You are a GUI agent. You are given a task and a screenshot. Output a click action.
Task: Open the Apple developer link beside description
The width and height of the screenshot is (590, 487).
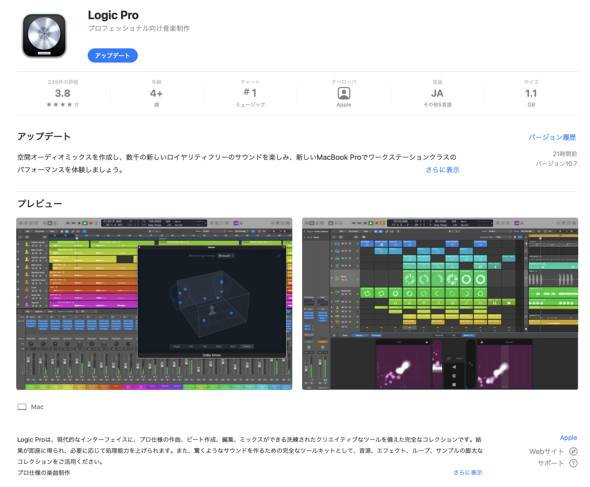click(568, 437)
